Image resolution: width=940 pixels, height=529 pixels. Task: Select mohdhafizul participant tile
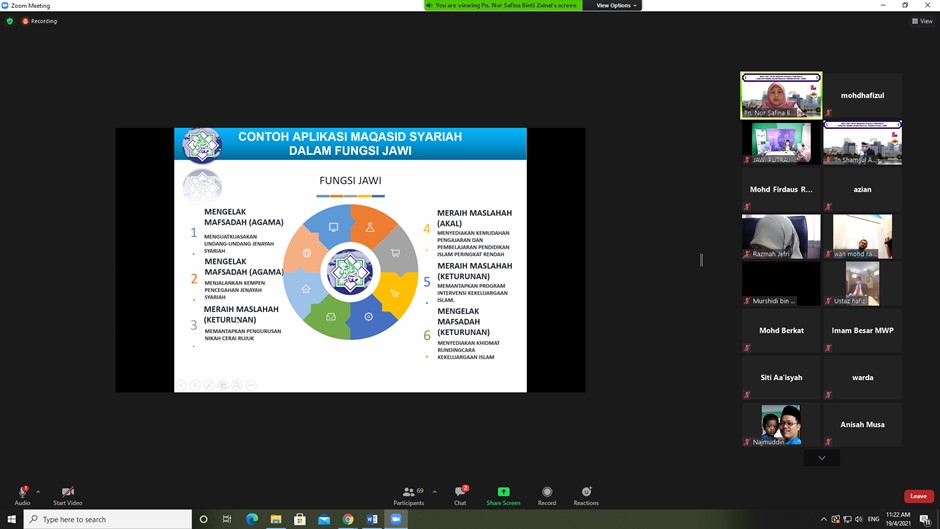click(x=862, y=95)
